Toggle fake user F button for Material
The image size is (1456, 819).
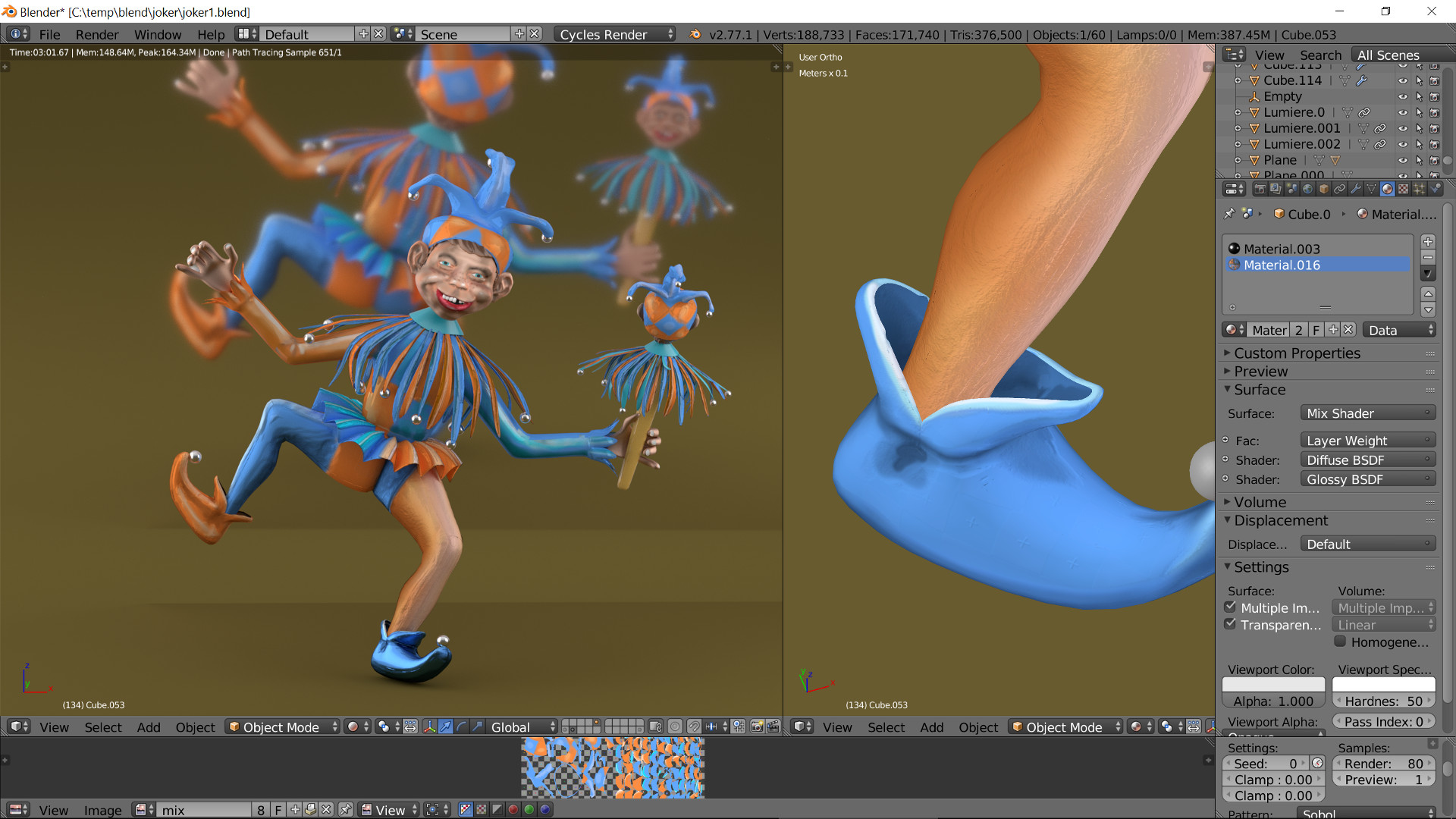click(1316, 330)
